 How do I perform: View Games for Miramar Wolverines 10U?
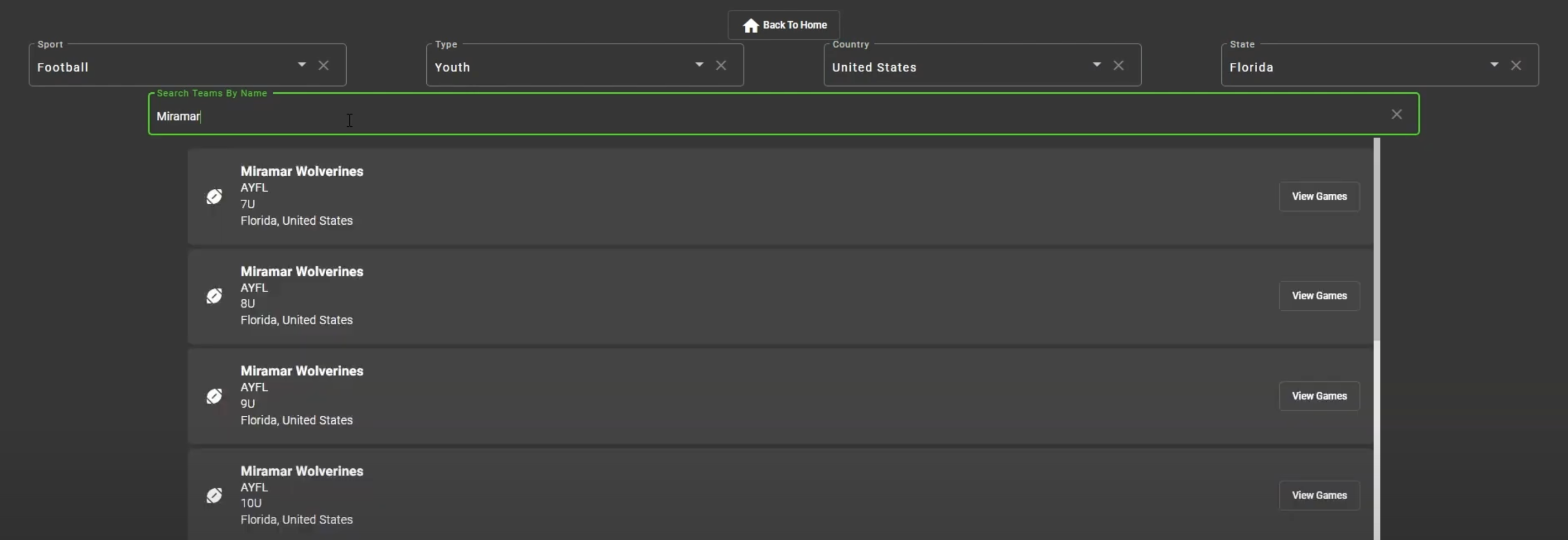tap(1319, 496)
